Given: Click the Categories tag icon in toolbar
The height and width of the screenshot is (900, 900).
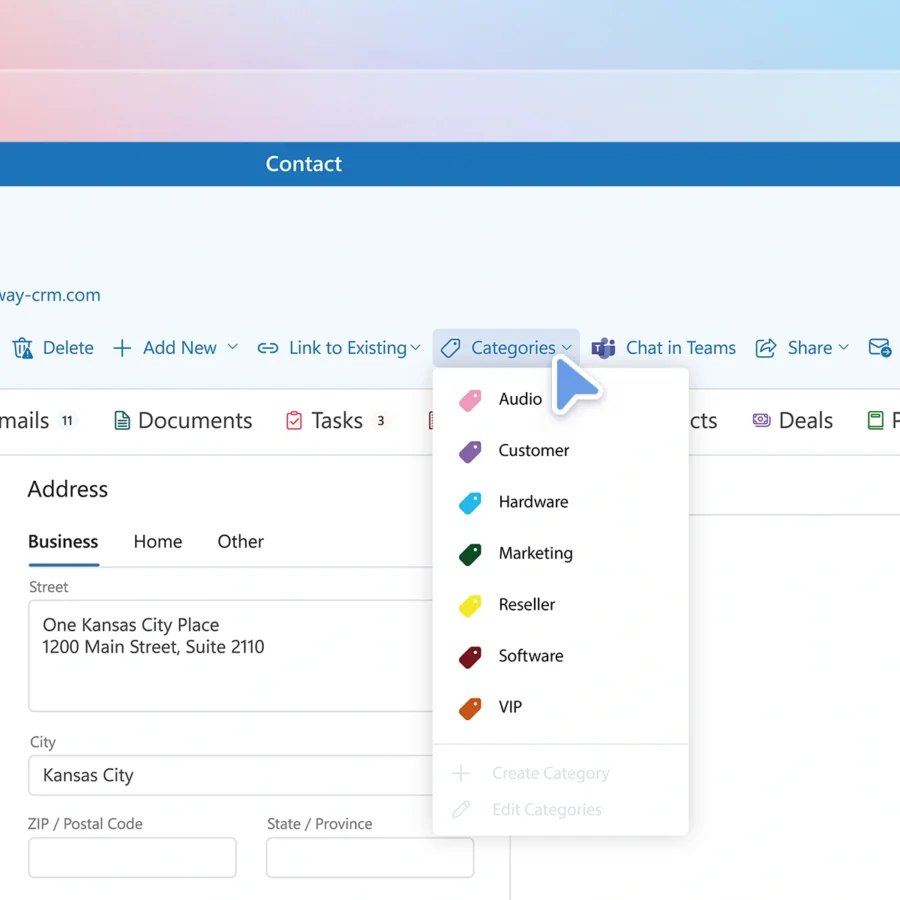Looking at the screenshot, I should tap(451, 348).
